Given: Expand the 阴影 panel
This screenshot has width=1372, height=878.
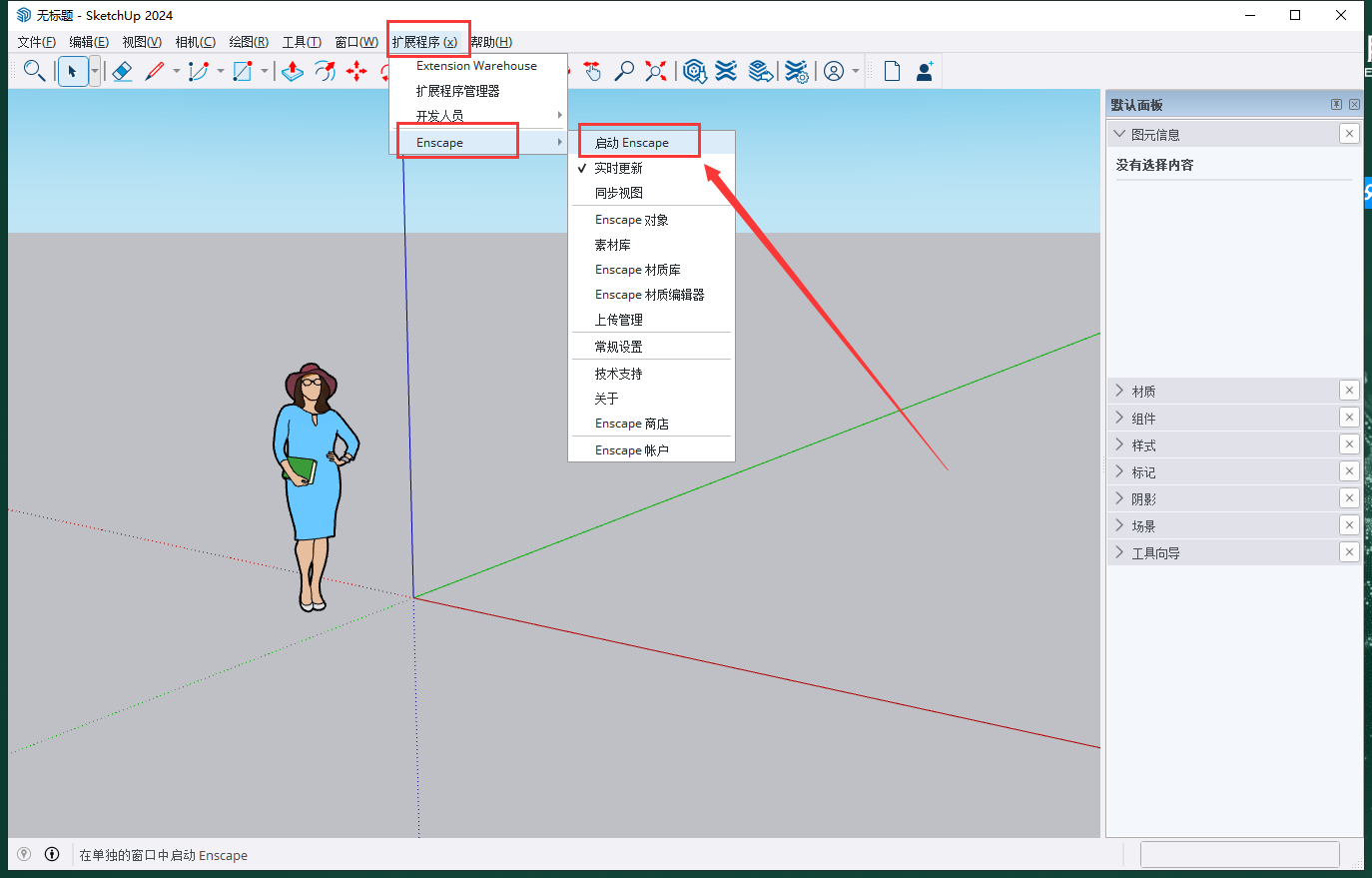Looking at the screenshot, I should pos(1119,498).
